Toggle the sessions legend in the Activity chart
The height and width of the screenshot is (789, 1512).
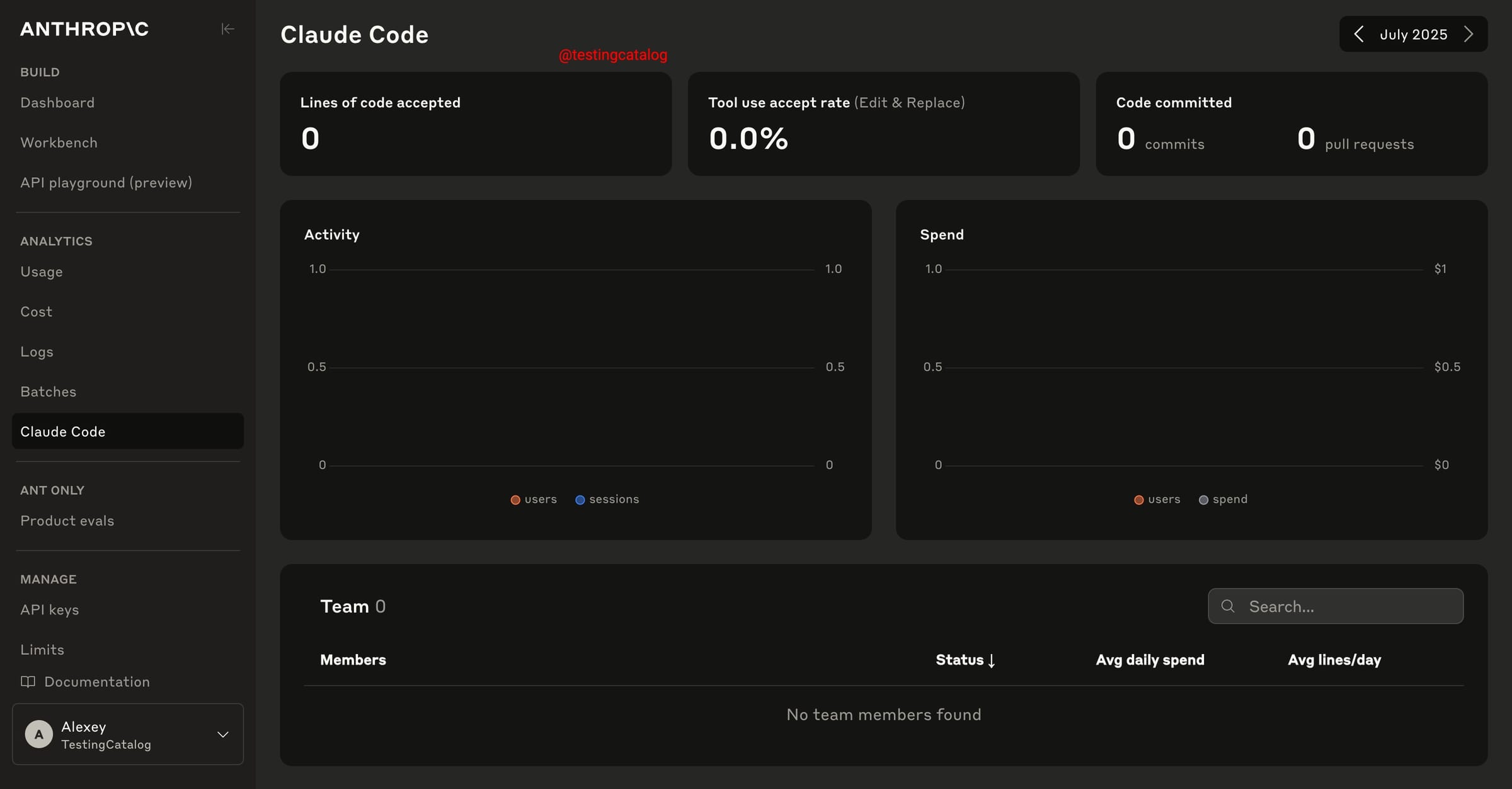pyautogui.click(x=606, y=499)
